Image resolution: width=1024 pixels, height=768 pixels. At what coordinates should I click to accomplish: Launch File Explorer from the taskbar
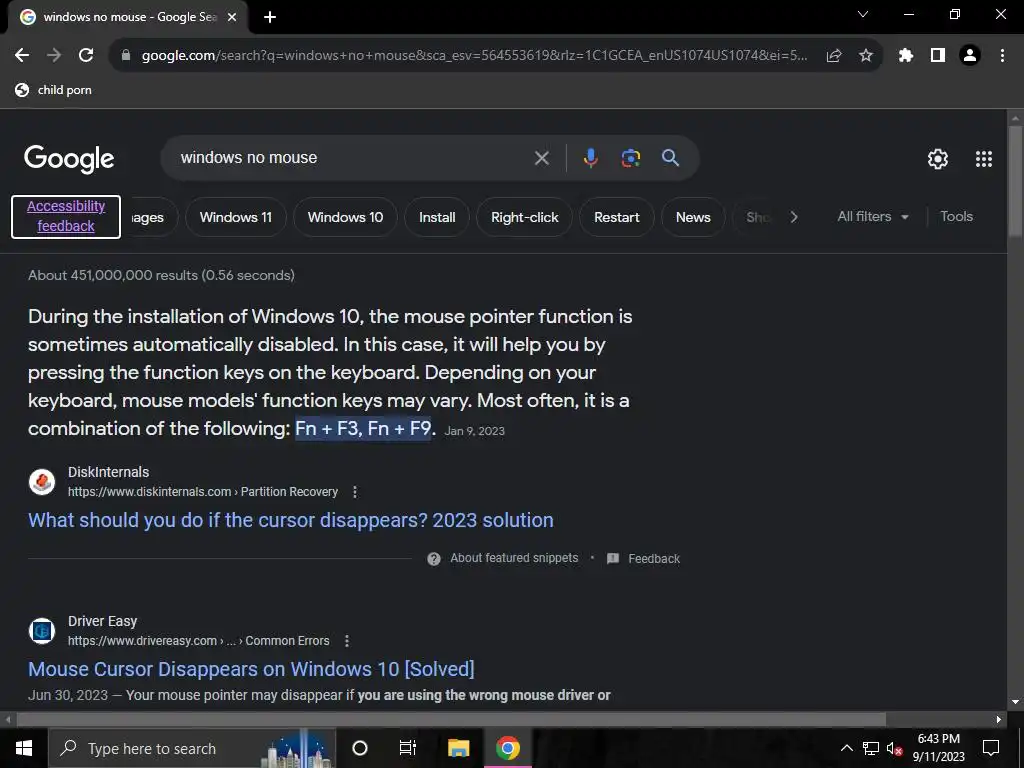pos(458,748)
